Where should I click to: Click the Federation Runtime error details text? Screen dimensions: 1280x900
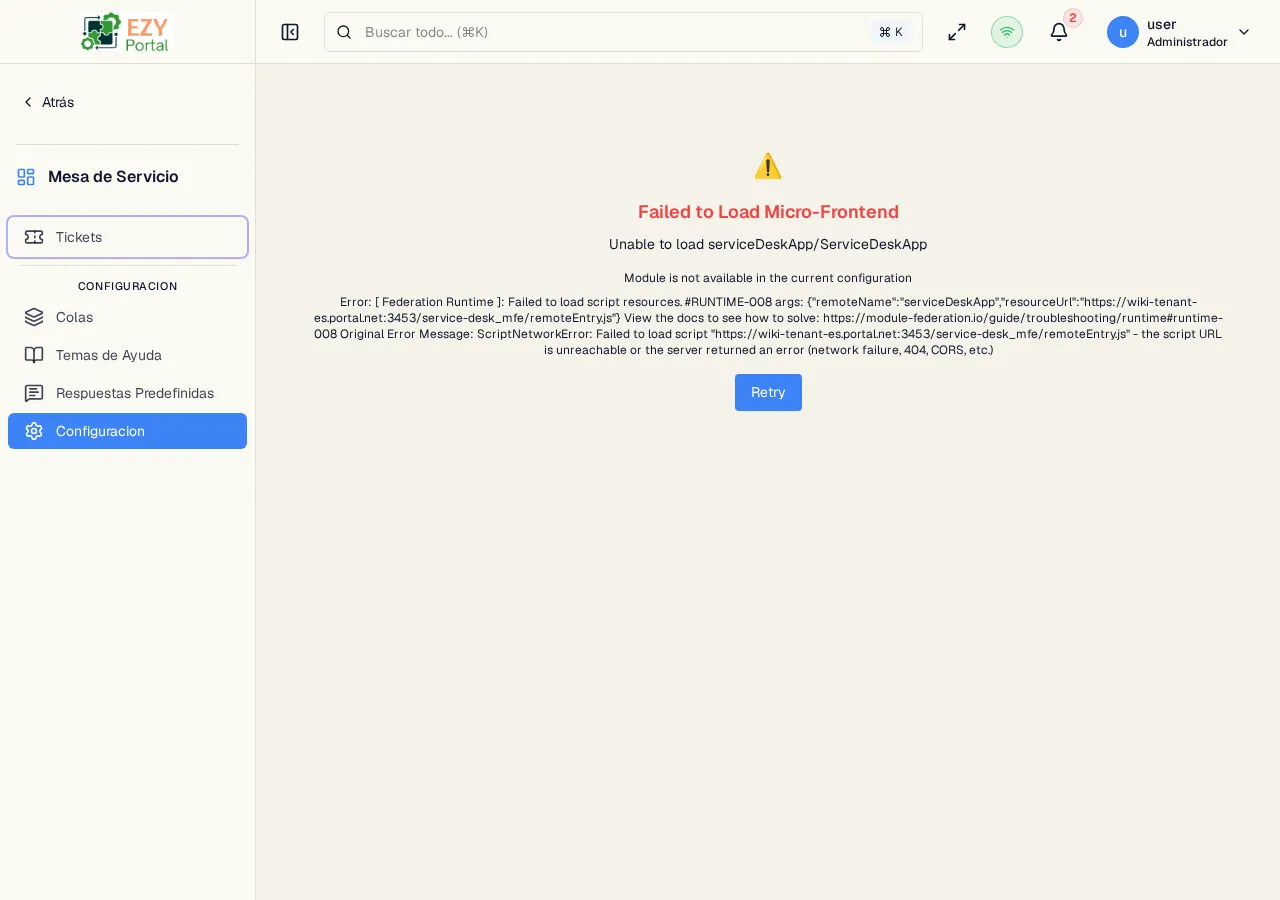768,326
